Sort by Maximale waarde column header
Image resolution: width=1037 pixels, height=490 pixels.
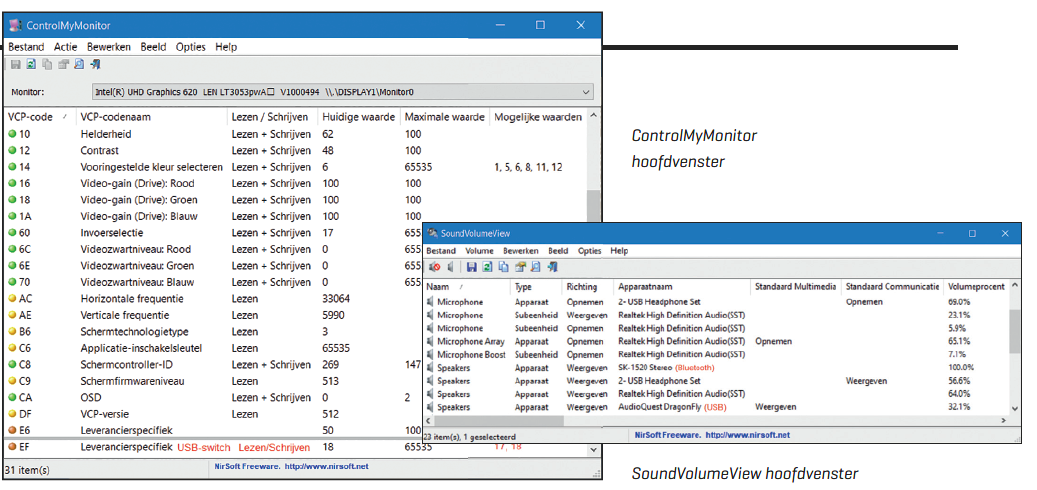(x=444, y=117)
